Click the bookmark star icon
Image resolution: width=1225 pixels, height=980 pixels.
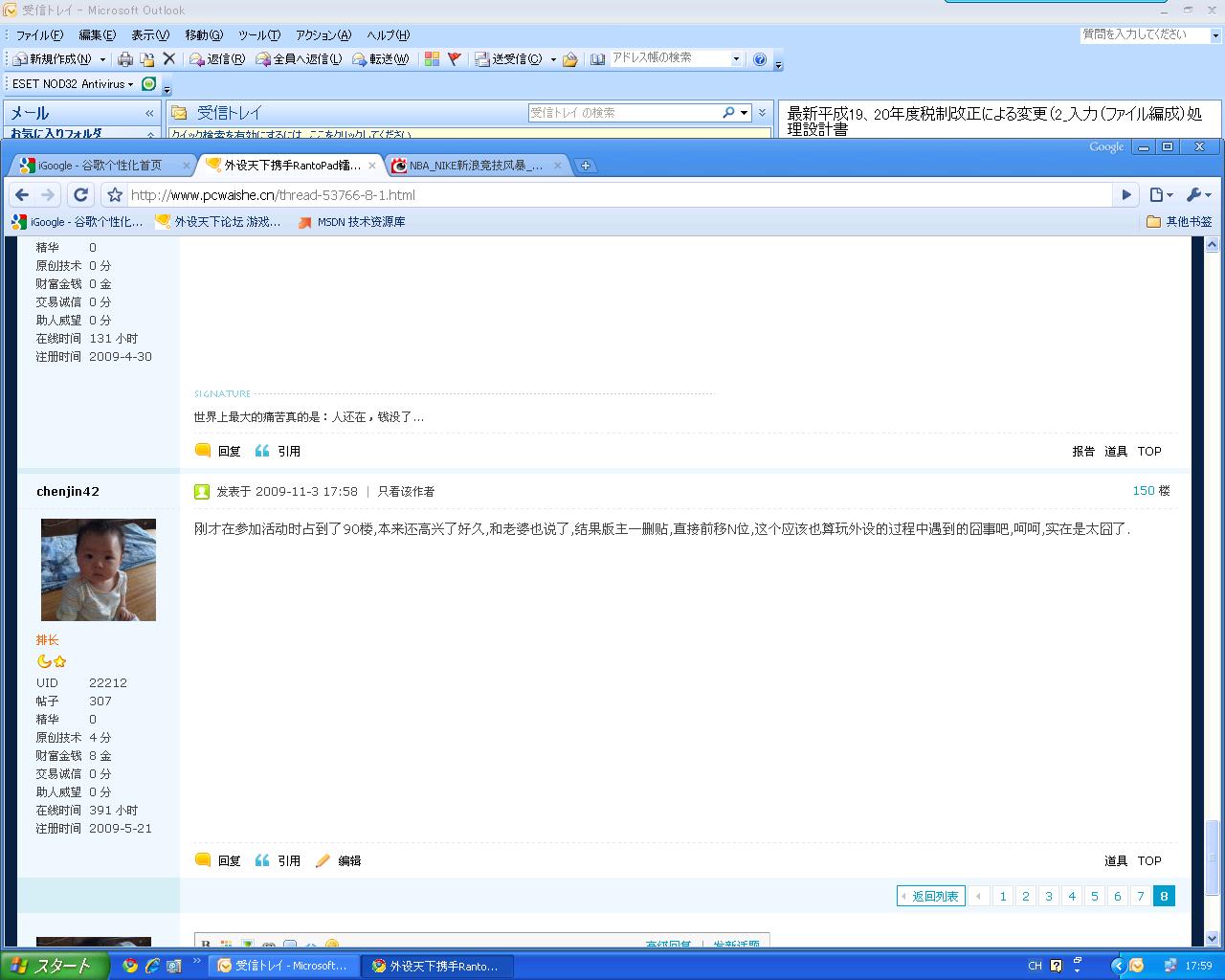pyautogui.click(x=115, y=195)
